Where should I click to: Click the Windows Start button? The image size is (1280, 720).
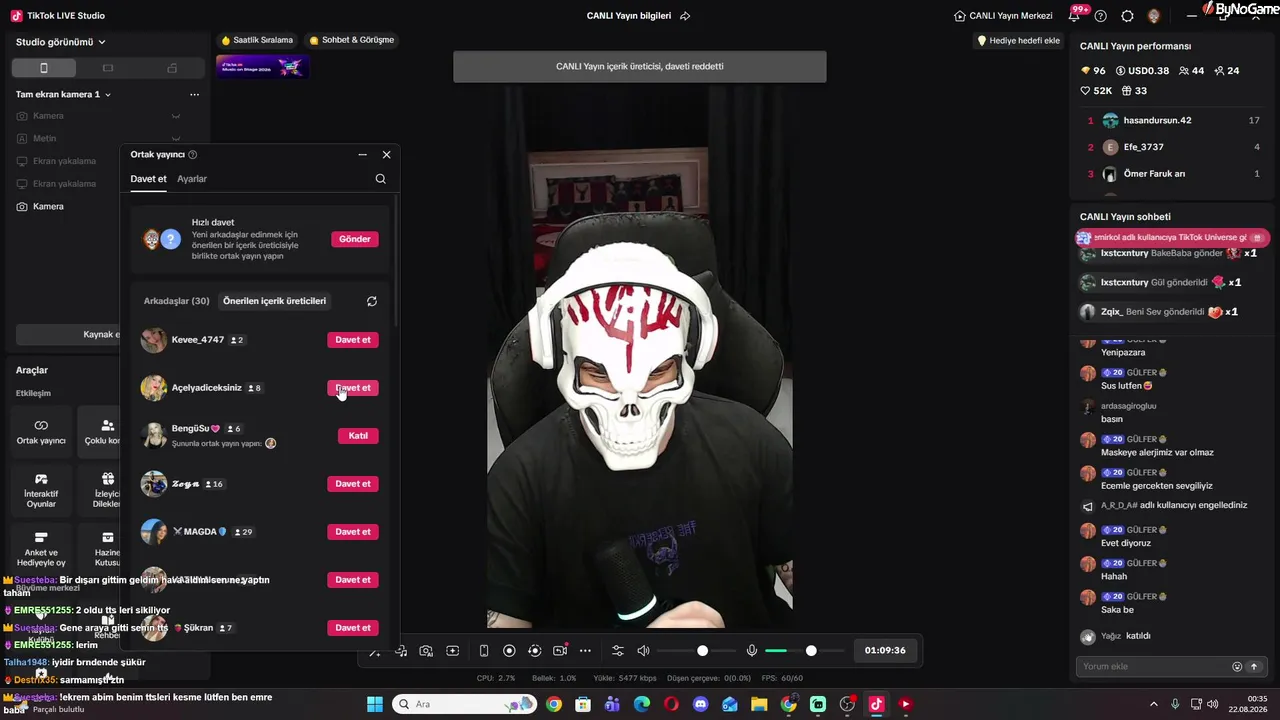[x=375, y=704]
